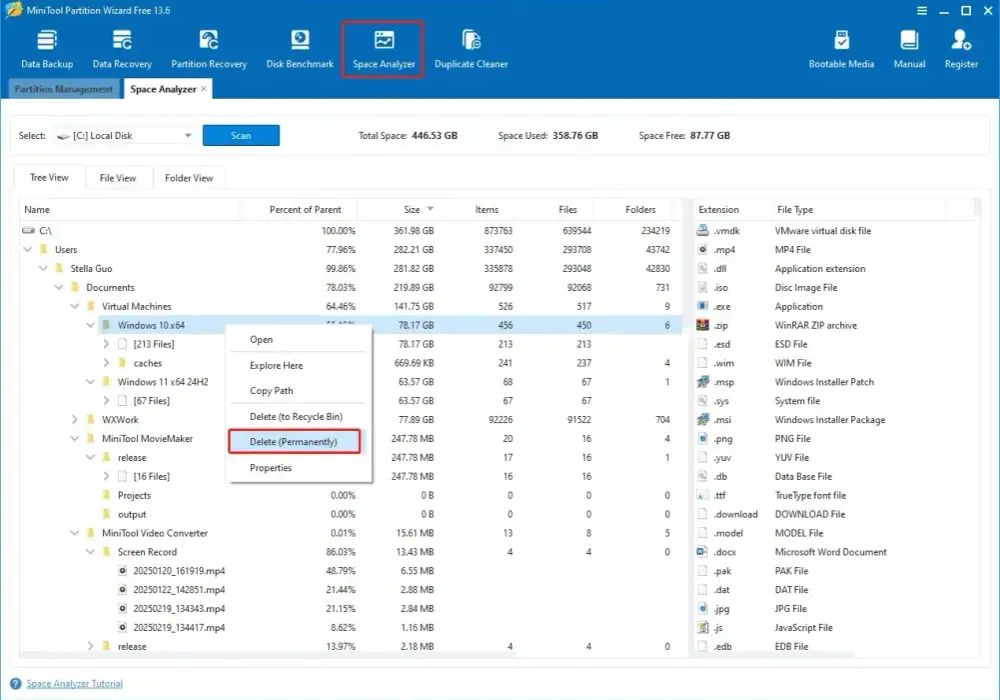Select the Windows 11 x64 24H2 folder
Image resolution: width=1000 pixels, height=700 pixels.
point(163,382)
